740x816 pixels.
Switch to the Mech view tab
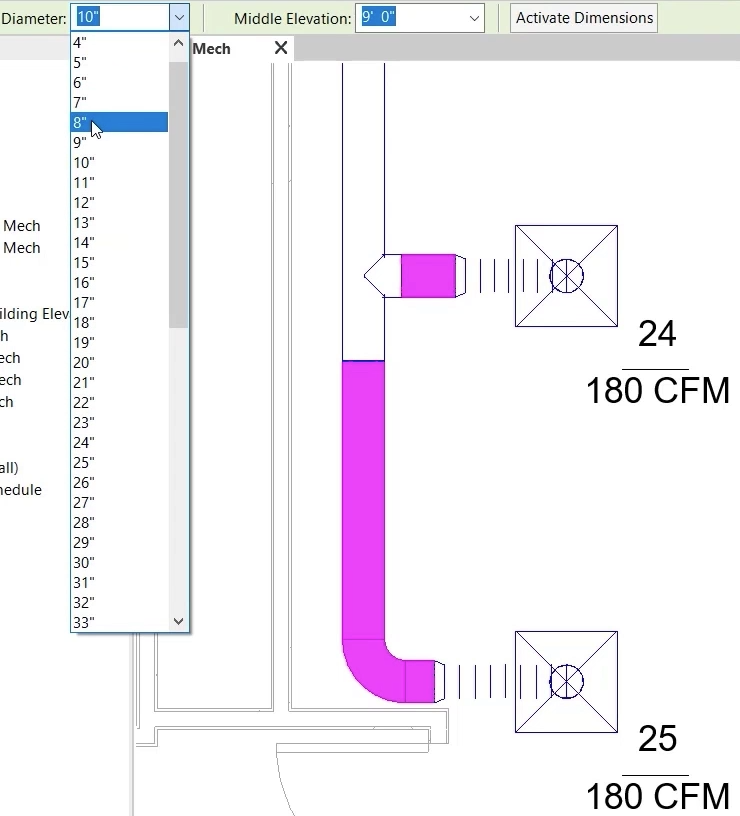pos(211,49)
